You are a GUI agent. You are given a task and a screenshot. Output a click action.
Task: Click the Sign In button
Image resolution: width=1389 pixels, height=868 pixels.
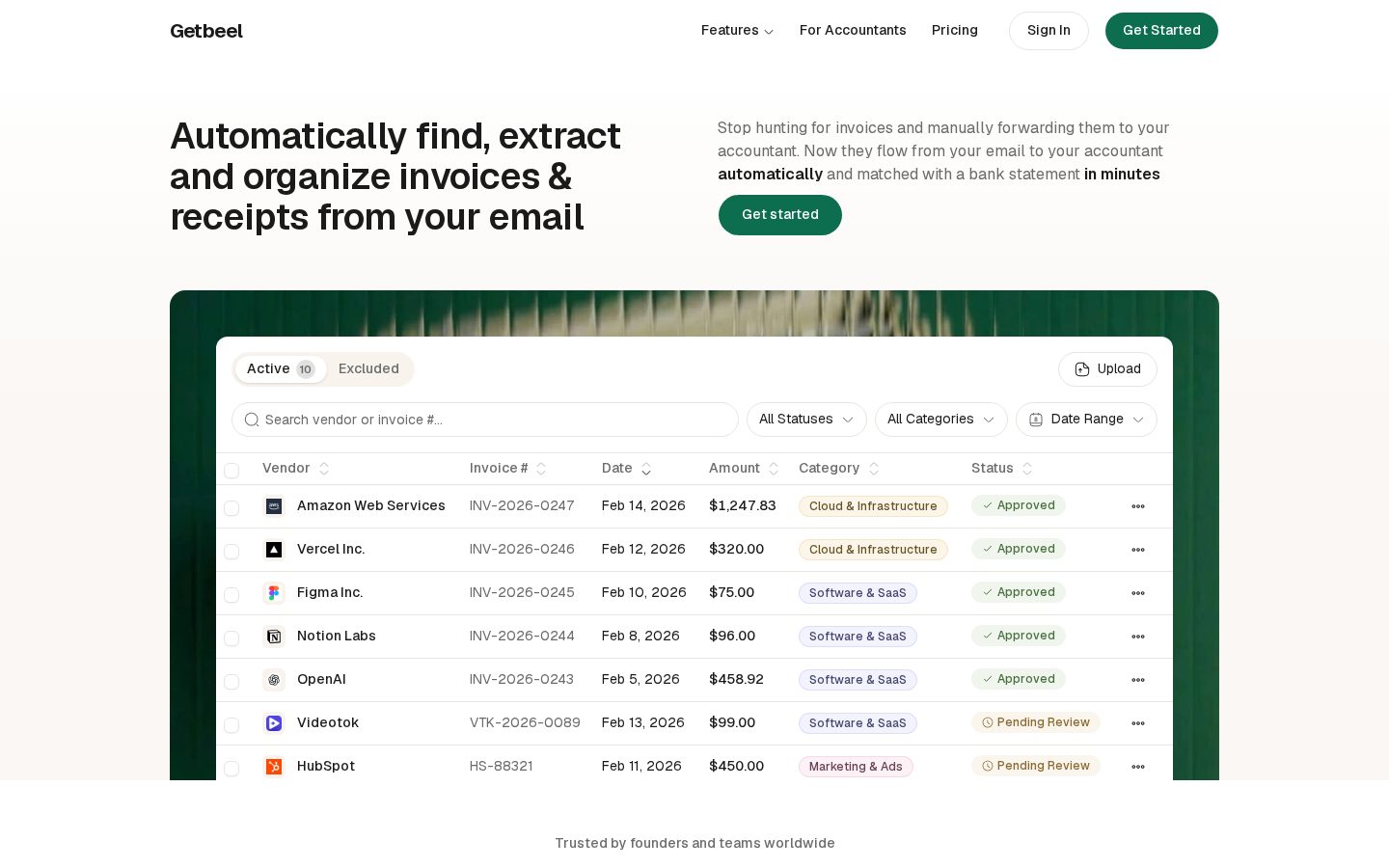coord(1049,31)
